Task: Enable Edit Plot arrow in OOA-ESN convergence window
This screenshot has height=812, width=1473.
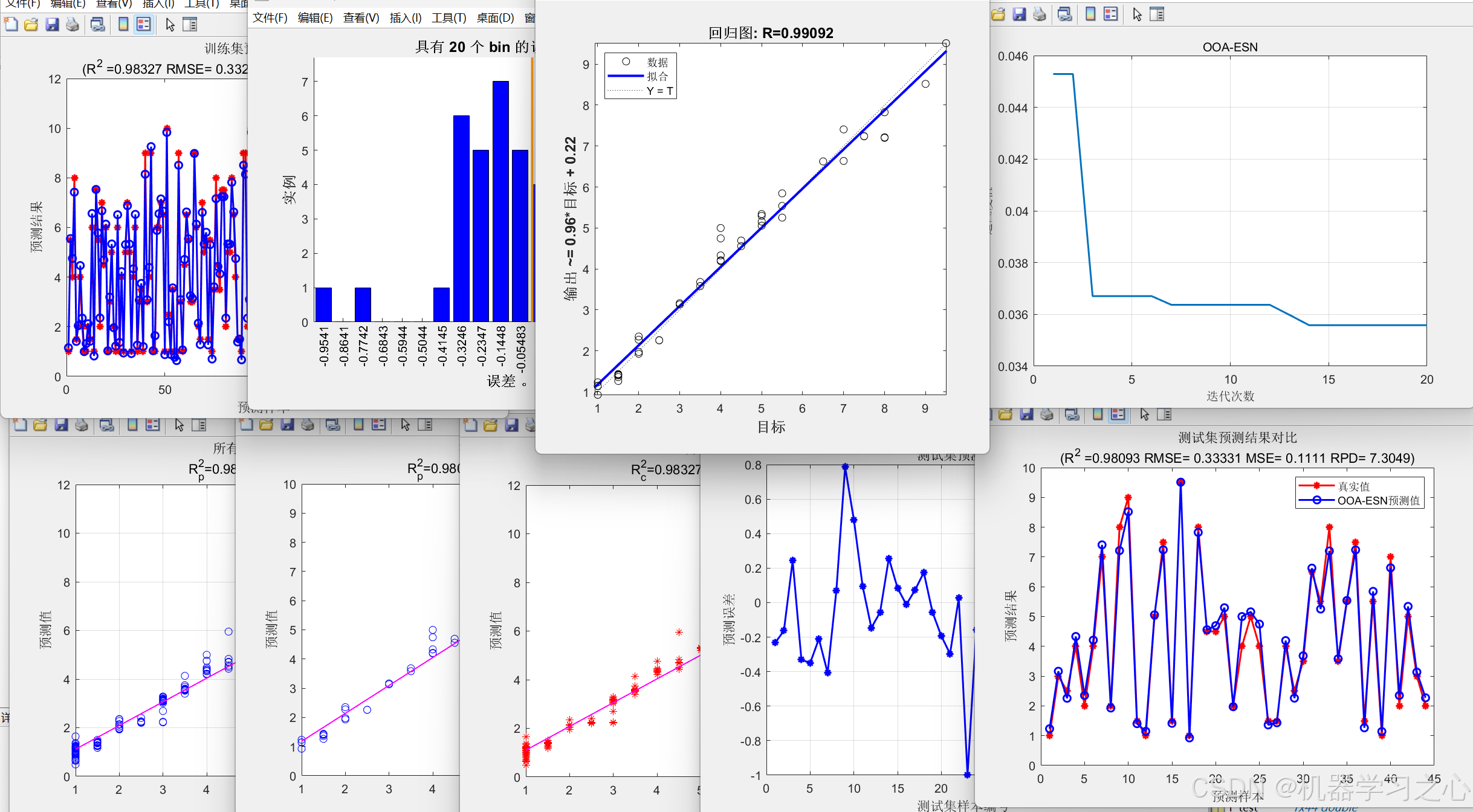Action: click(1137, 14)
